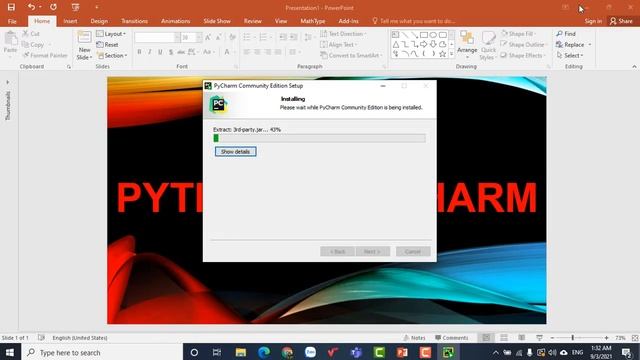Click Increase Font Size icon
The height and width of the screenshot is (360, 640).
208,38
